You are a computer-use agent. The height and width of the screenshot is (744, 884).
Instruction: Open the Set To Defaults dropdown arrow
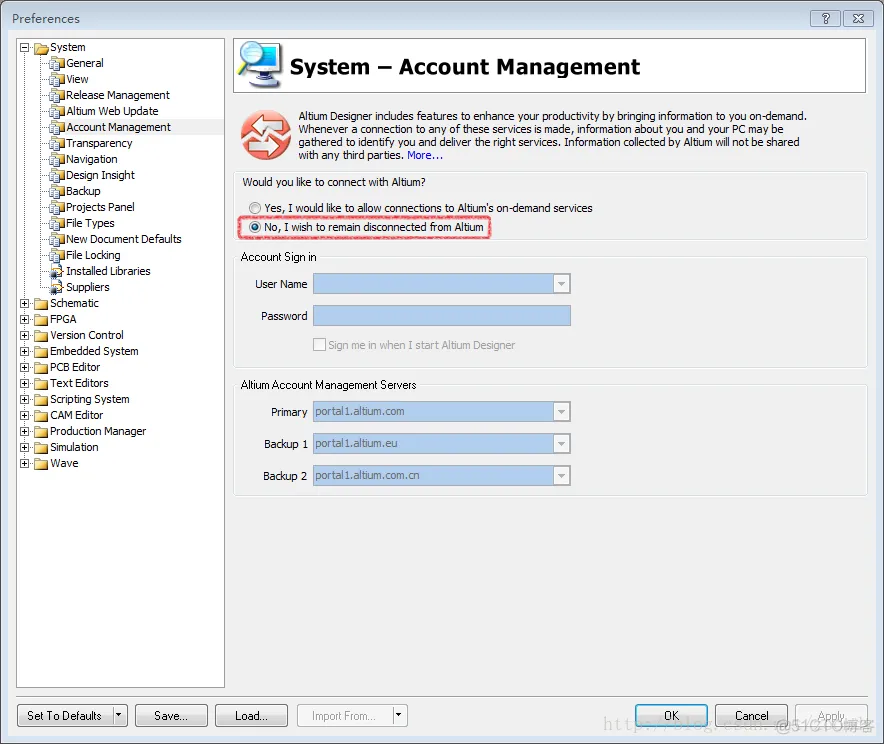120,715
